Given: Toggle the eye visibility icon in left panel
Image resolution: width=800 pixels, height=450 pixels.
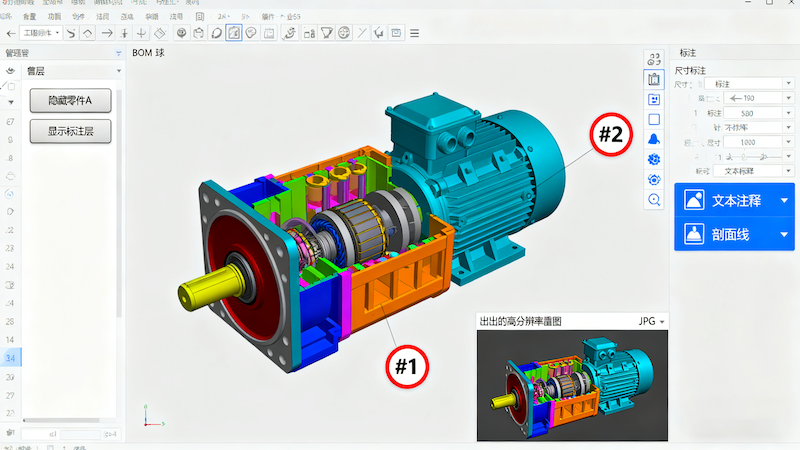Looking at the screenshot, I should tap(11, 71).
